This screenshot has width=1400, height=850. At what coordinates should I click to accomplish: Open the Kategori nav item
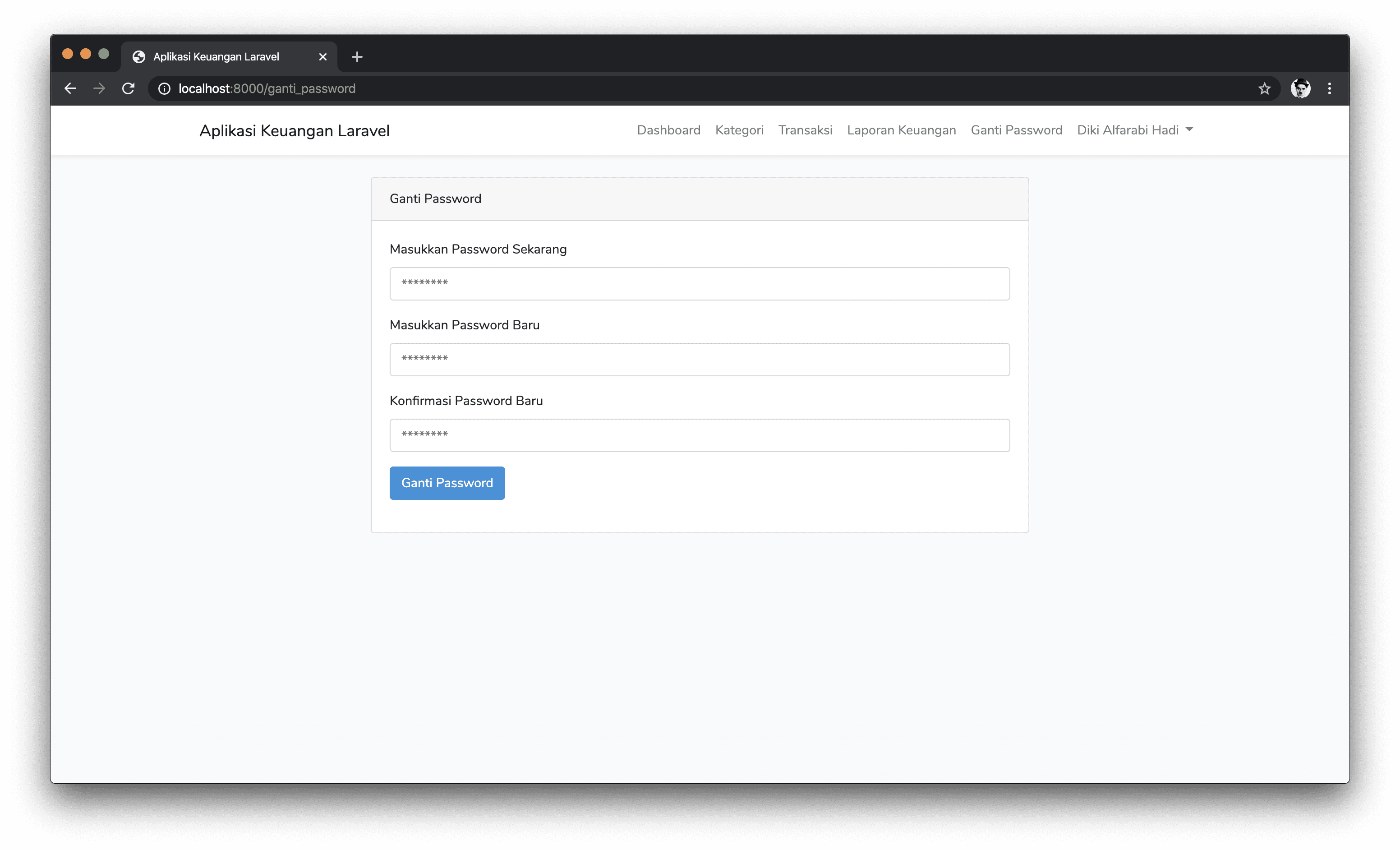[x=739, y=130]
